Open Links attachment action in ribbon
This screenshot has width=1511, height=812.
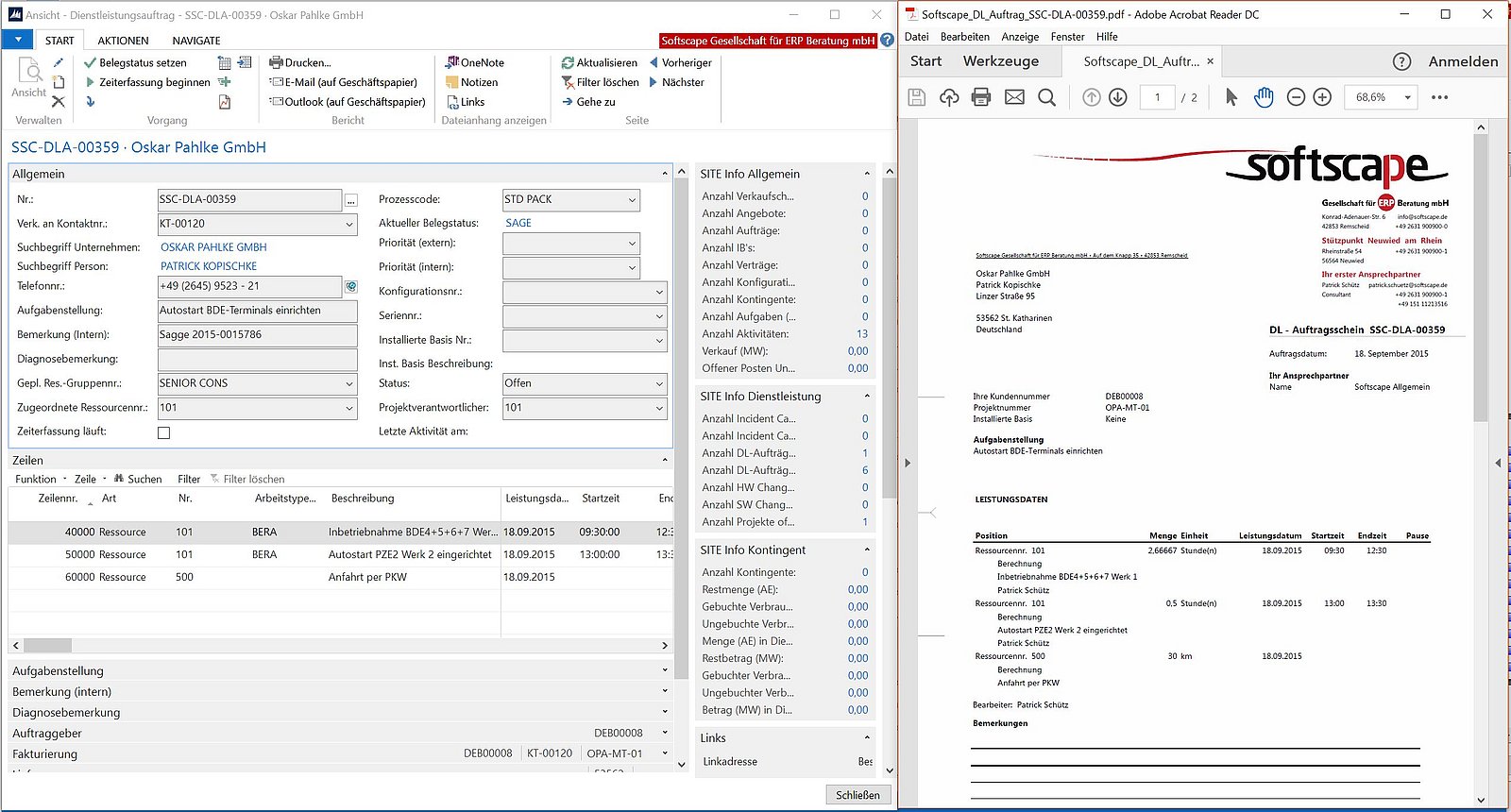click(466, 101)
